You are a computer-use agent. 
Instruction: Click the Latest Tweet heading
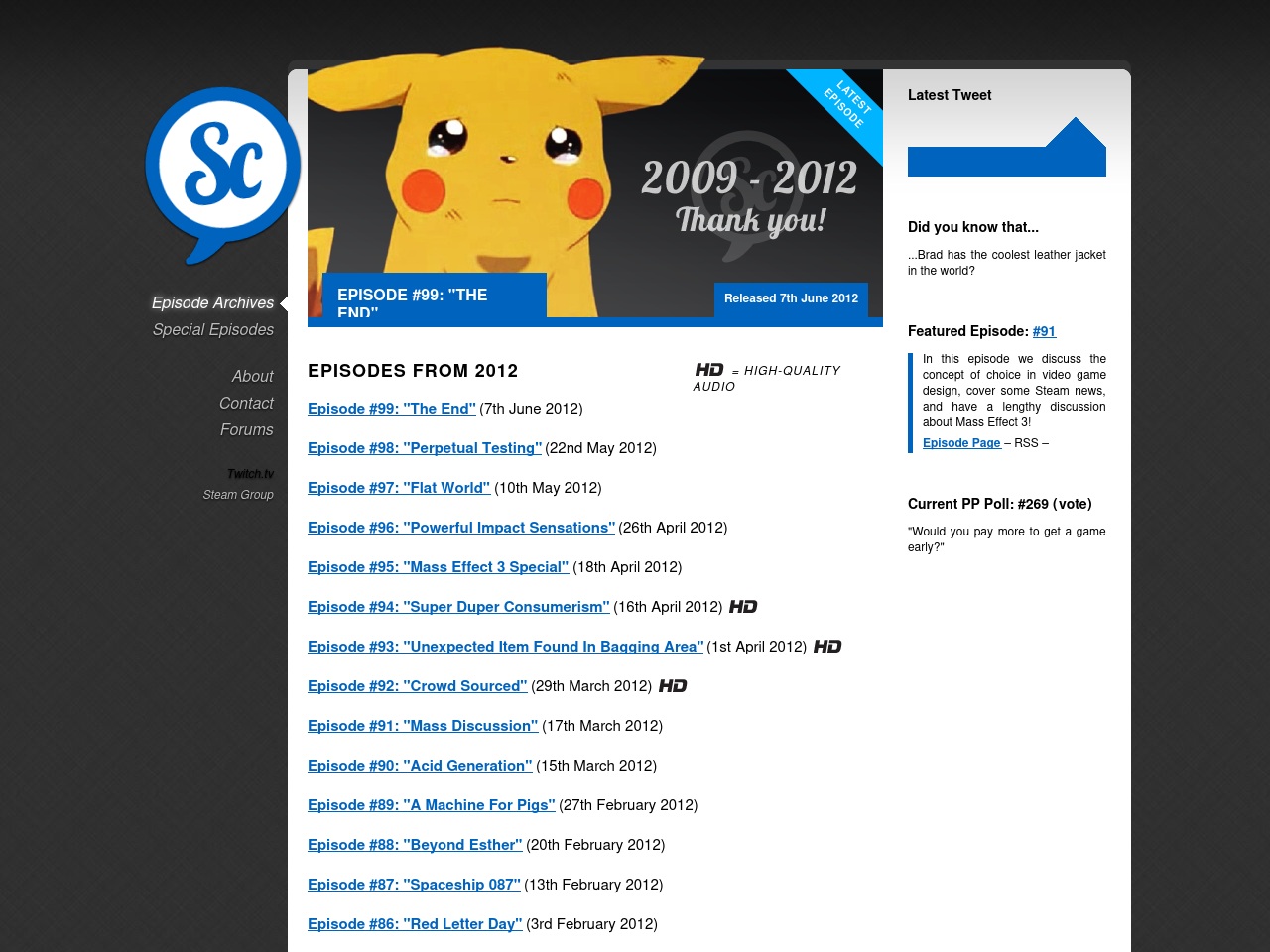click(x=950, y=95)
